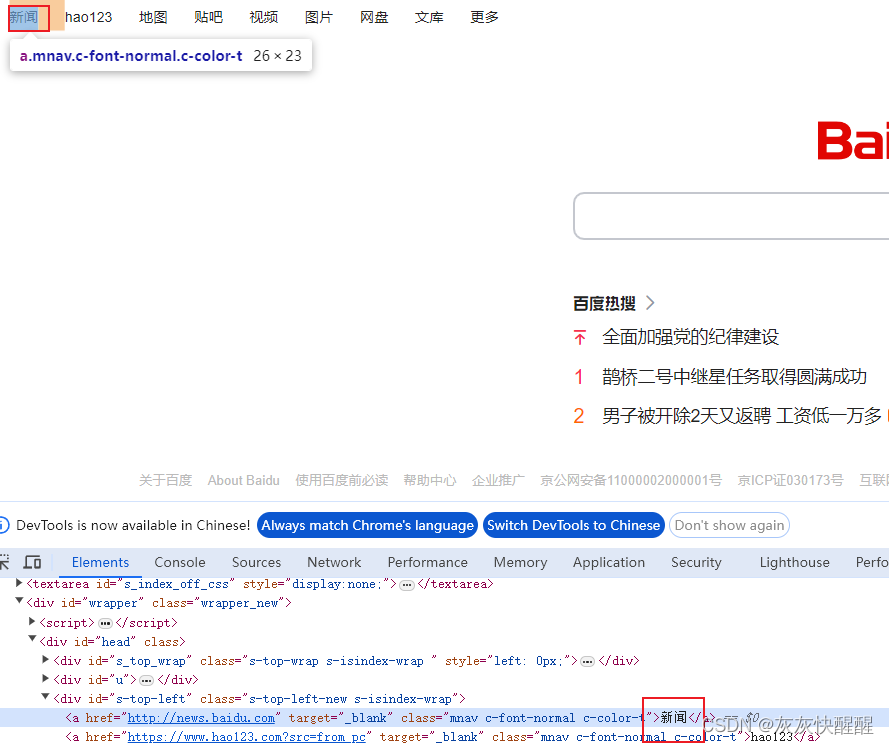Click the Baidu search input box

click(731, 216)
